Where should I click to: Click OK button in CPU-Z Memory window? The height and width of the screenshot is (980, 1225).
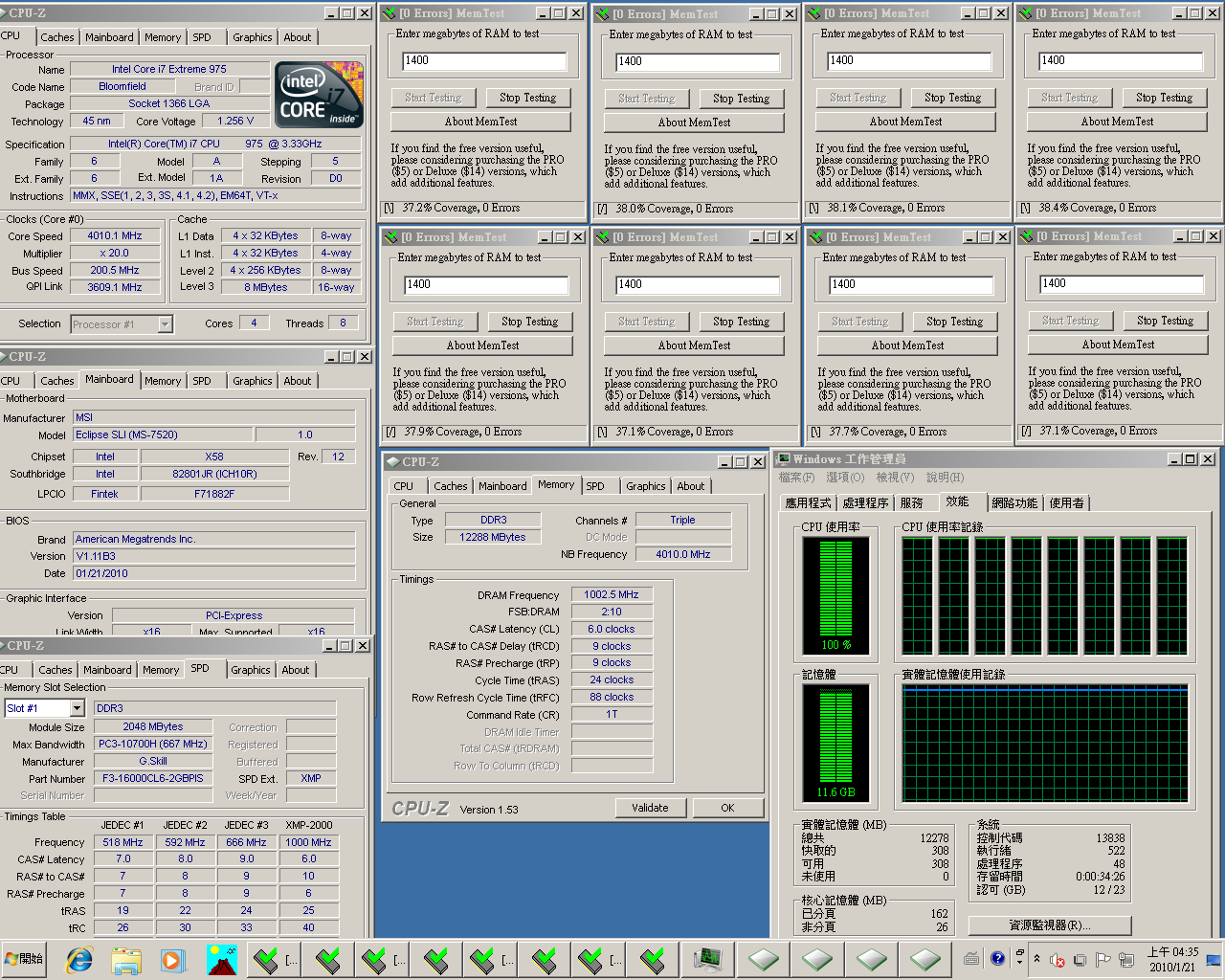click(x=727, y=808)
